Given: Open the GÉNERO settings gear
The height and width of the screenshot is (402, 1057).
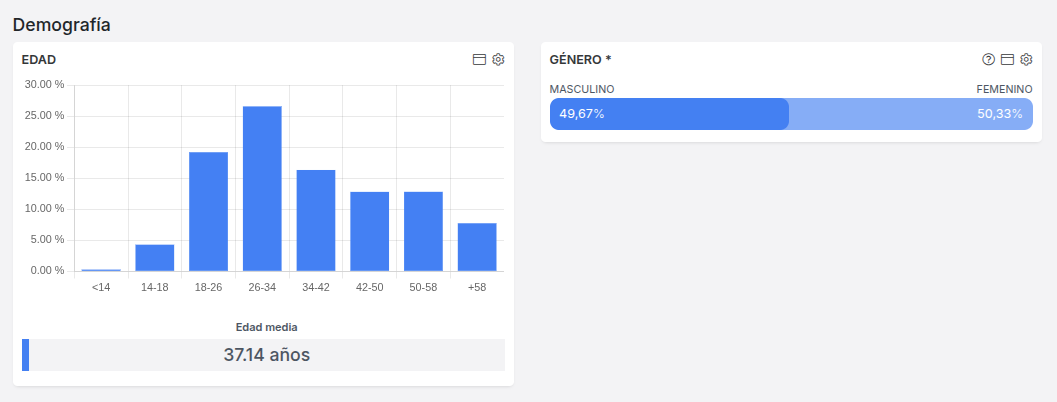Looking at the screenshot, I should point(1025,60).
